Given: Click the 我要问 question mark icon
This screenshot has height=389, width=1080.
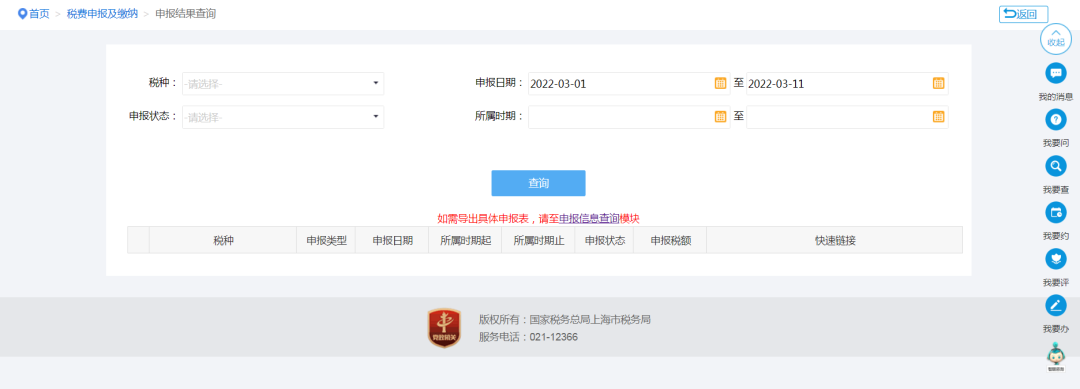Looking at the screenshot, I should pyautogui.click(x=1055, y=120).
